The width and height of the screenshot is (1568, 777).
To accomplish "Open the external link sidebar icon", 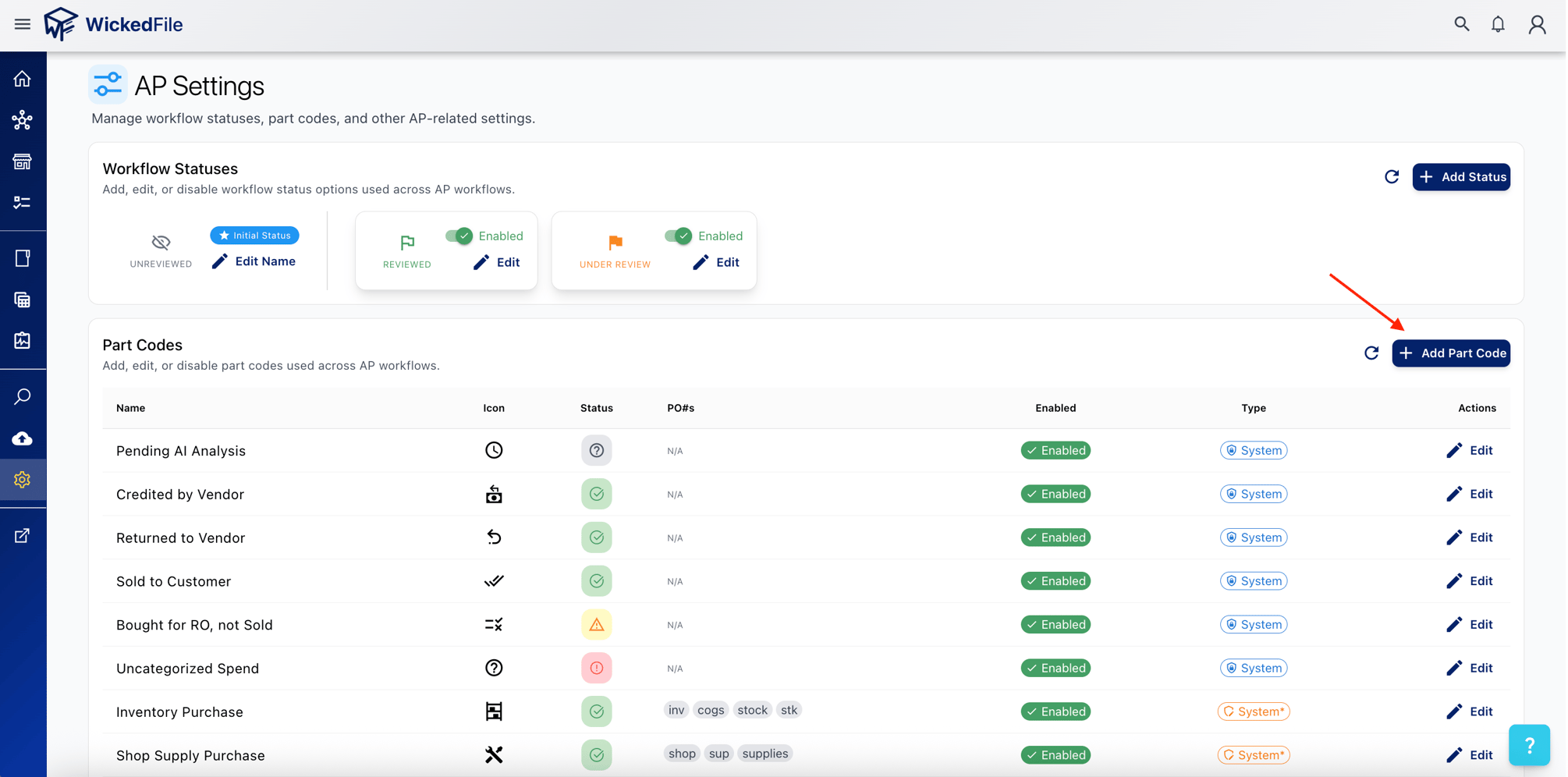I will [x=23, y=536].
